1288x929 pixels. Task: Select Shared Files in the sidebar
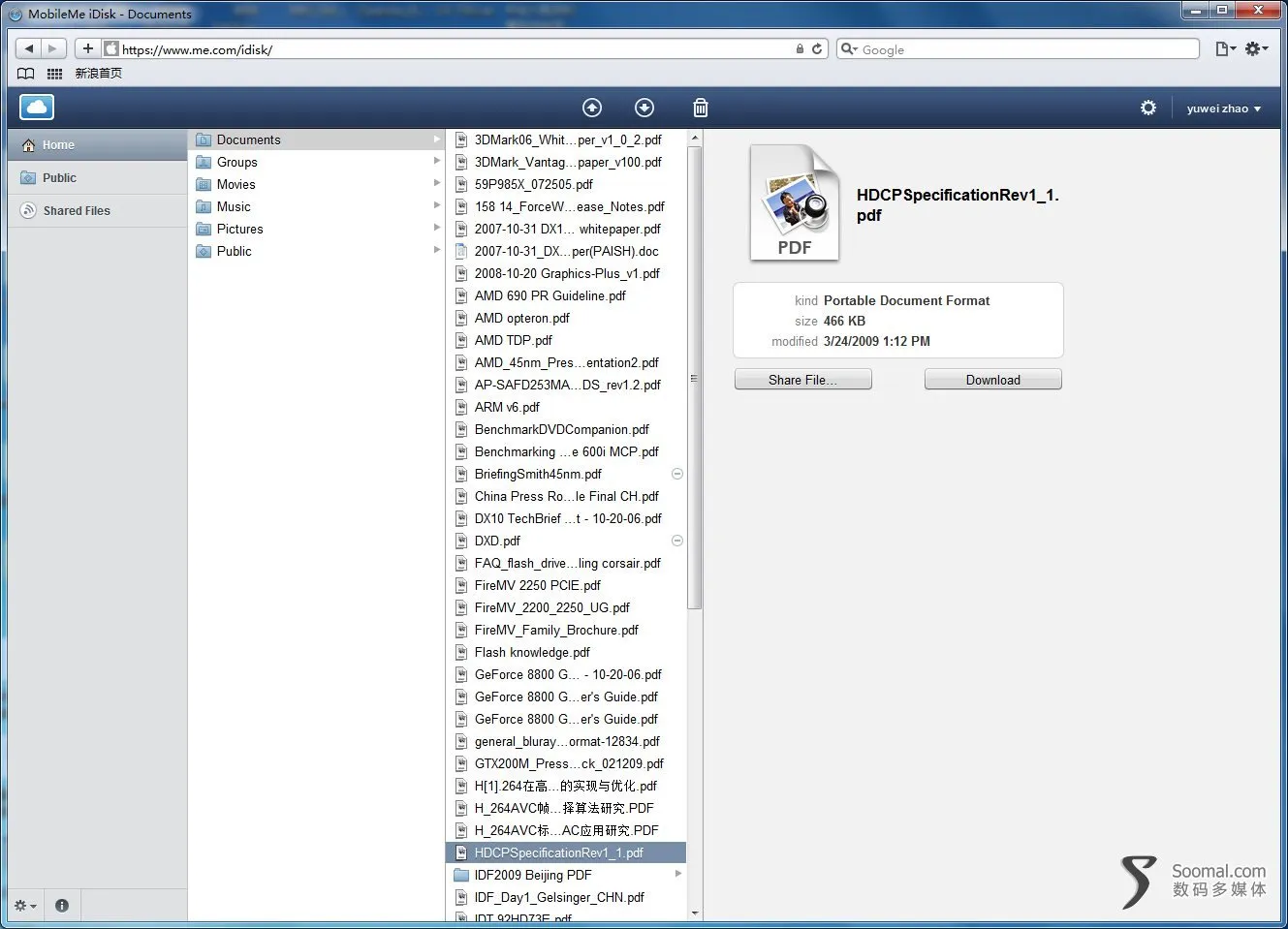[97, 211]
